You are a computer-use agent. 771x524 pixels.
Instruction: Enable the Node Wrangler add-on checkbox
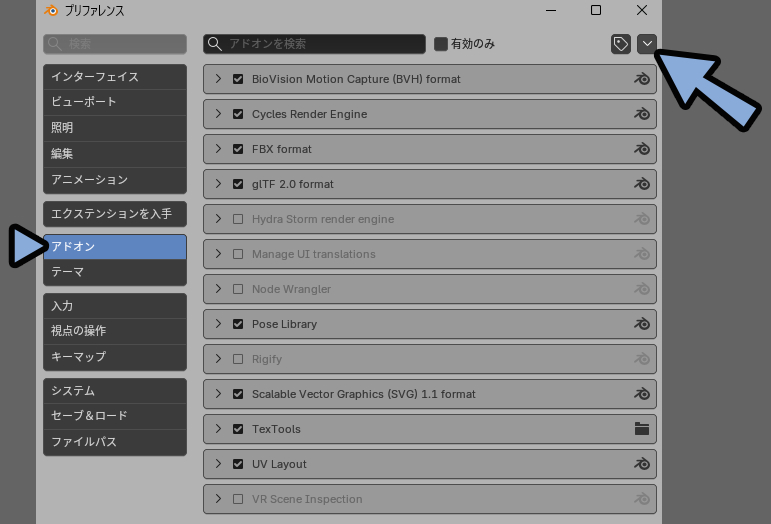(238, 289)
